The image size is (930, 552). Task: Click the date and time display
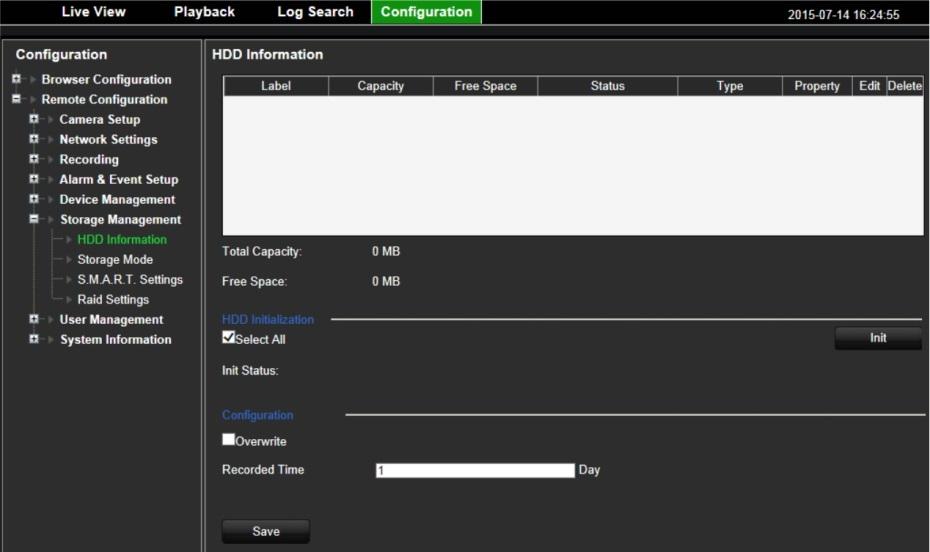843,15
